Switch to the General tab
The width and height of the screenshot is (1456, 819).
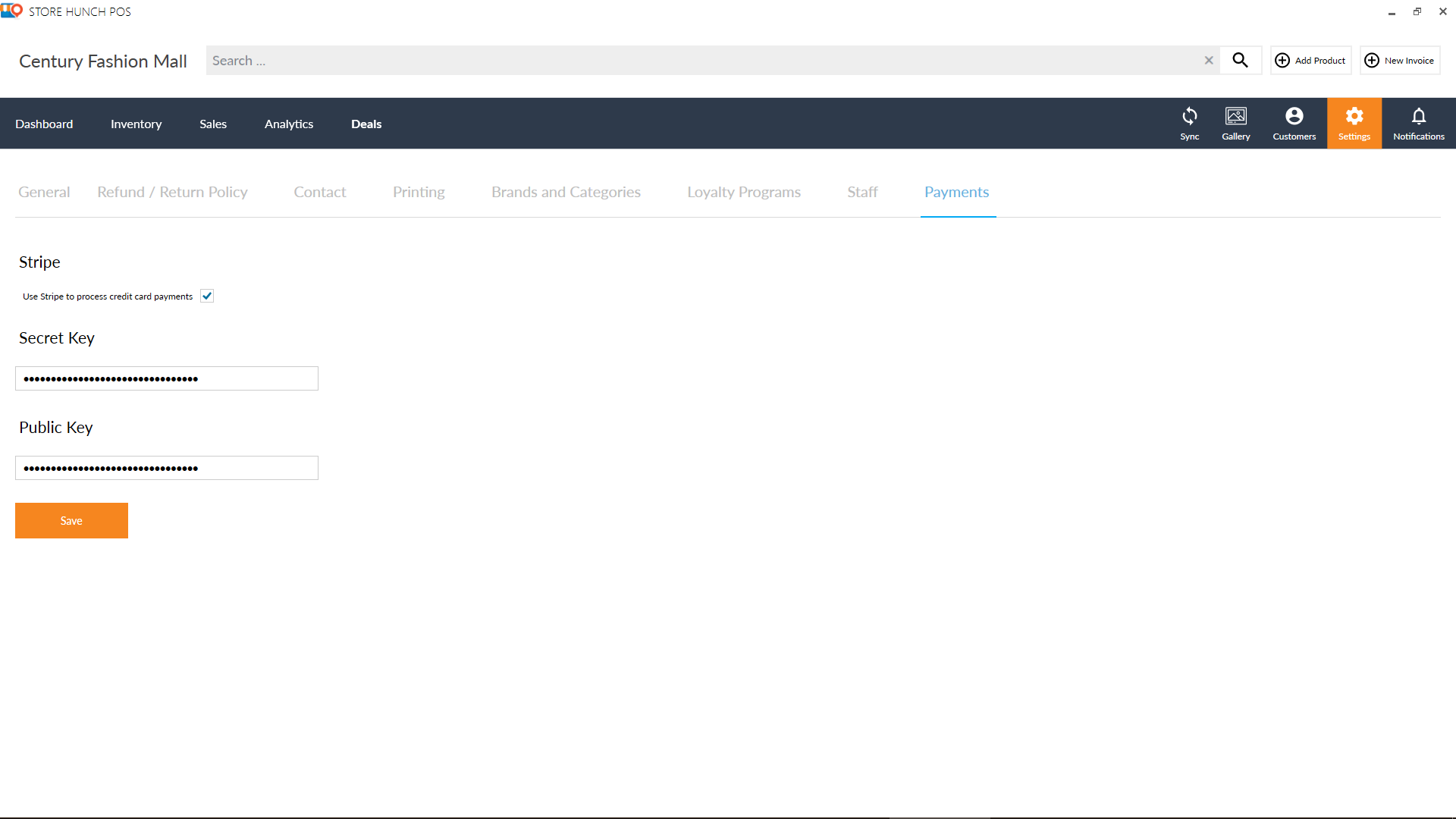(x=44, y=192)
